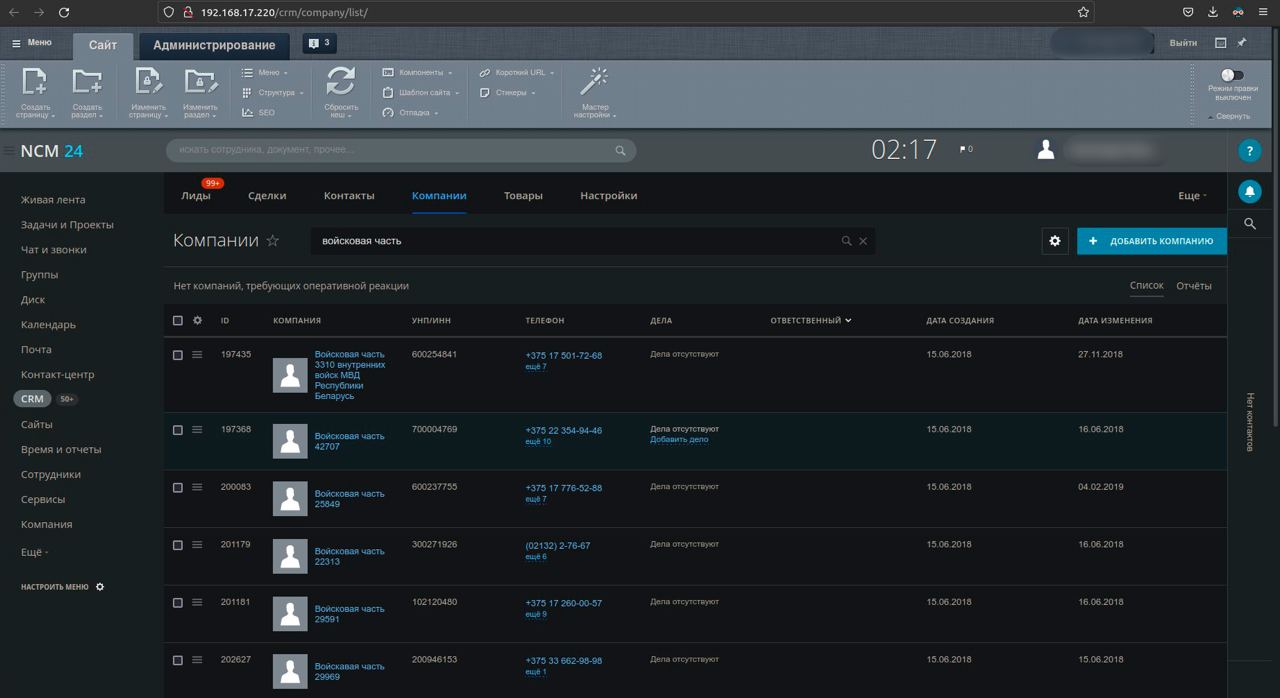Check the select-all checkbox in table header

(x=178, y=321)
